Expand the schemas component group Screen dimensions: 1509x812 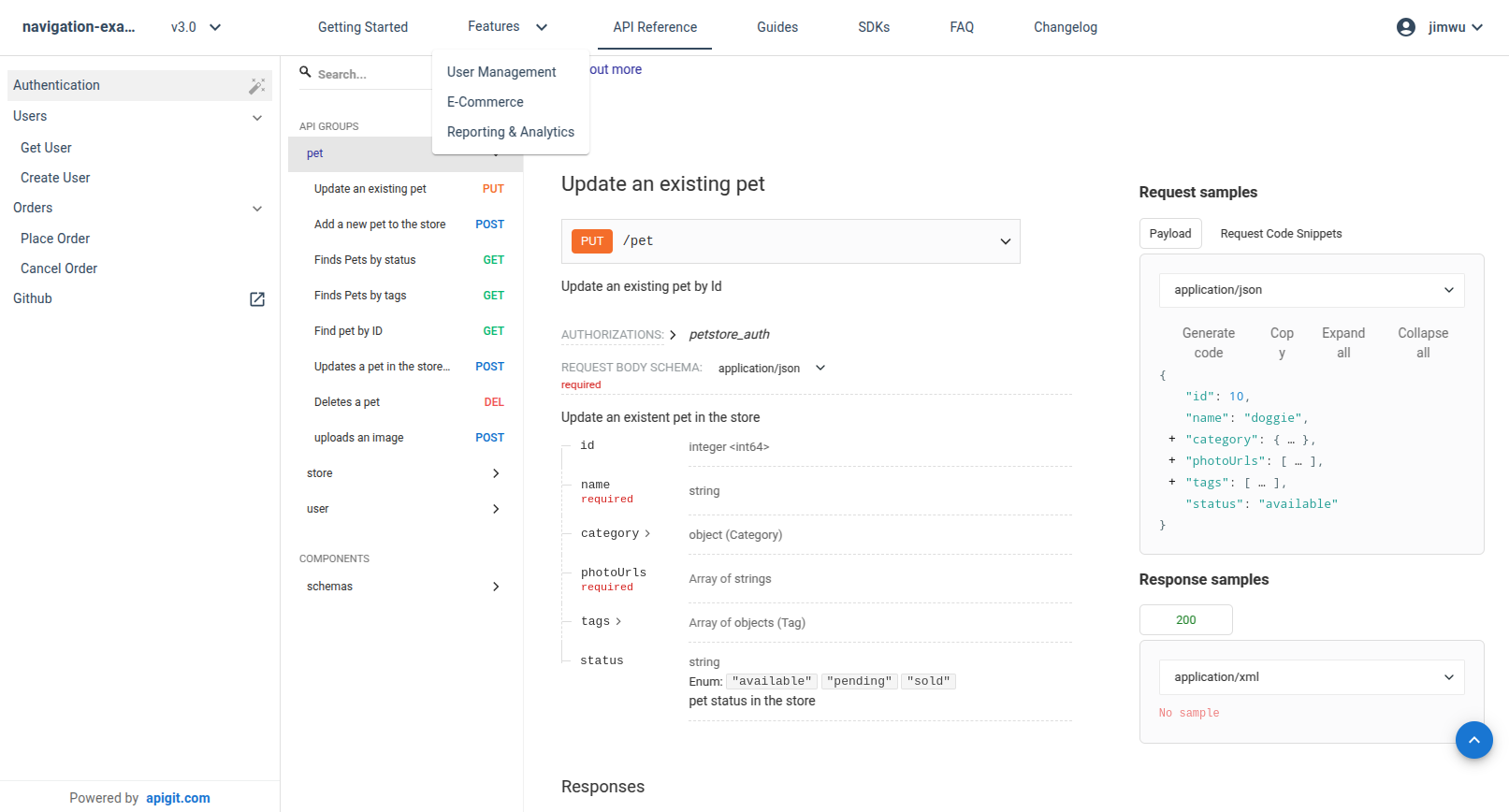[x=496, y=587]
